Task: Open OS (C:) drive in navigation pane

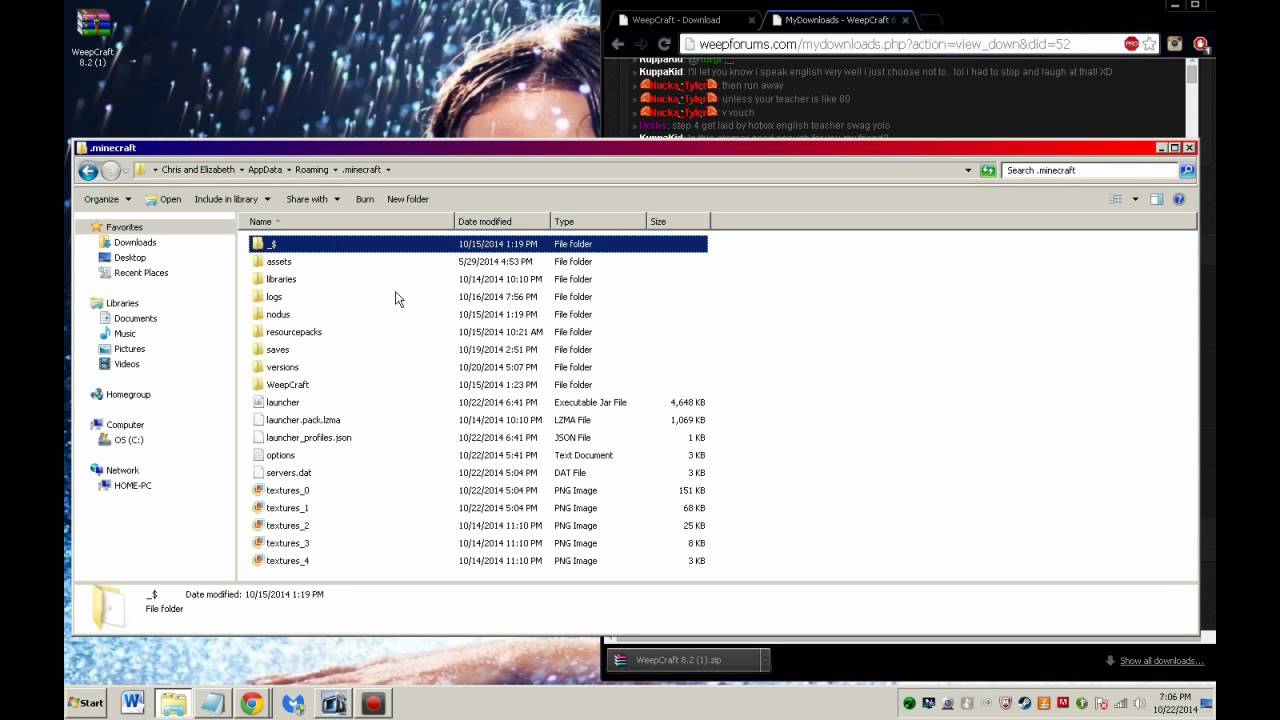Action: click(128, 440)
